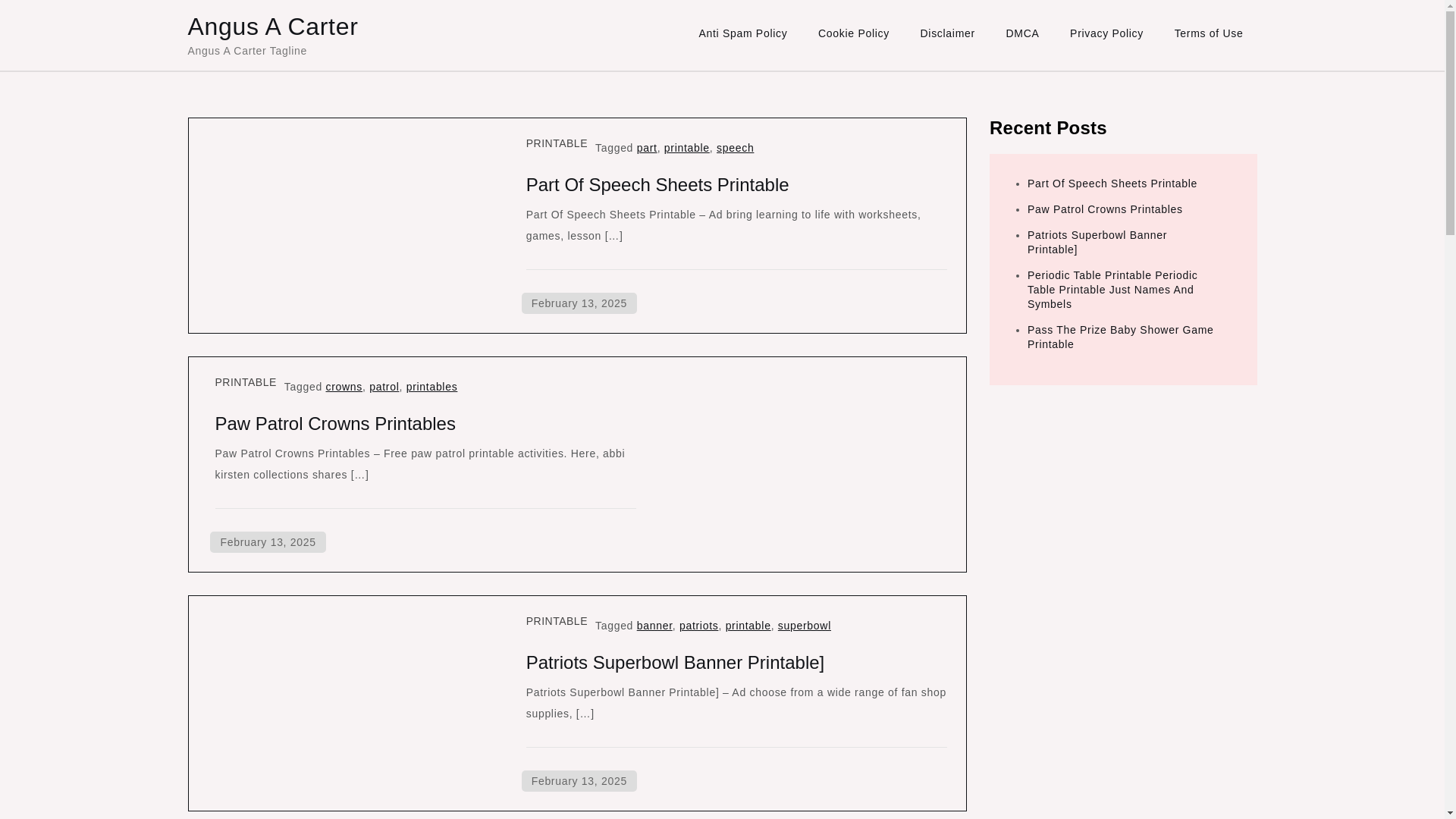Click the February 13, 2025 date under Paw Patrol
Screen dimensions: 1456x819
click(268, 542)
